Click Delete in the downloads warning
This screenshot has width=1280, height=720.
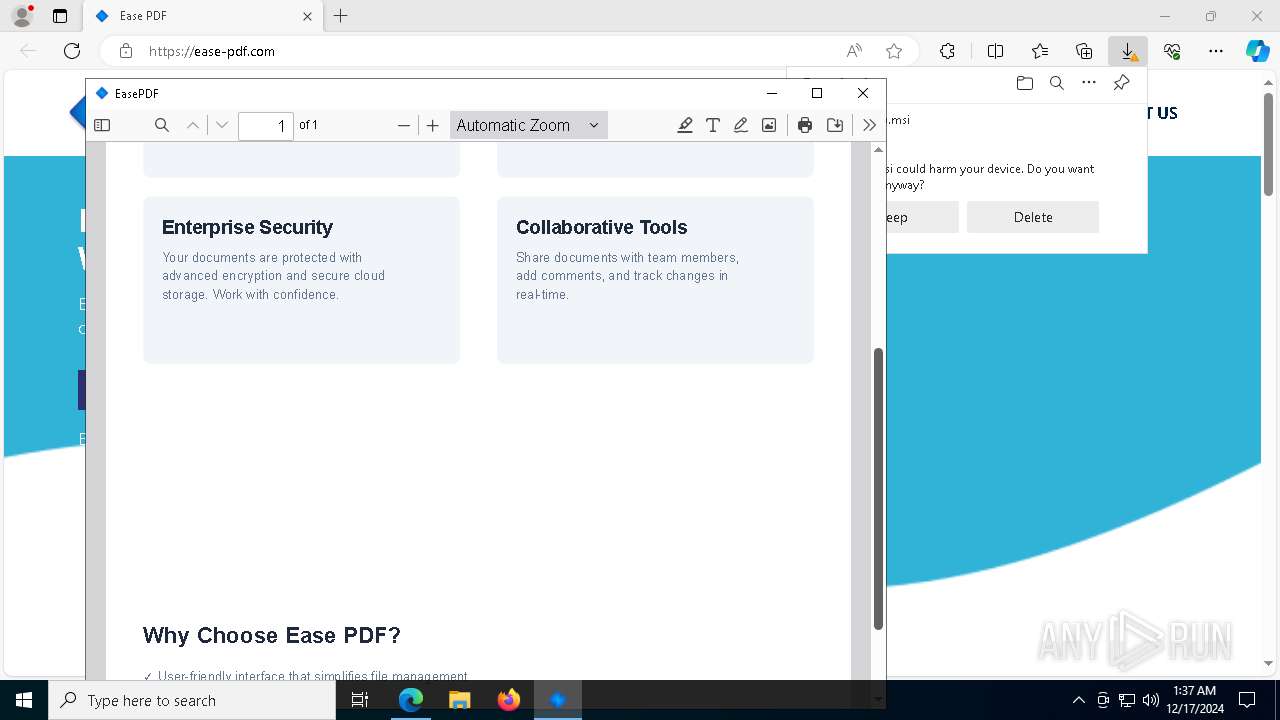pyautogui.click(x=1033, y=217)
